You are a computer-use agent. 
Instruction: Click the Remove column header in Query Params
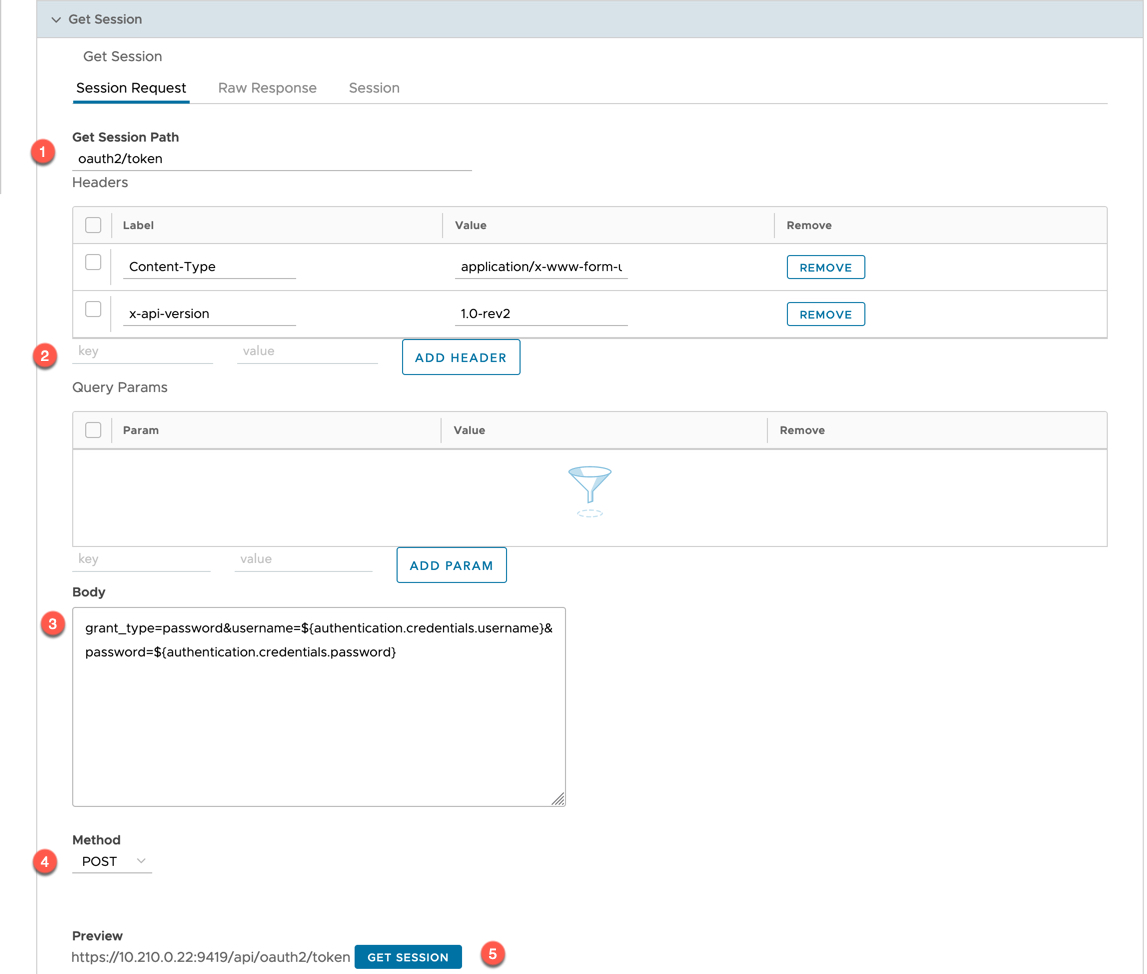[x=802, y=430]
